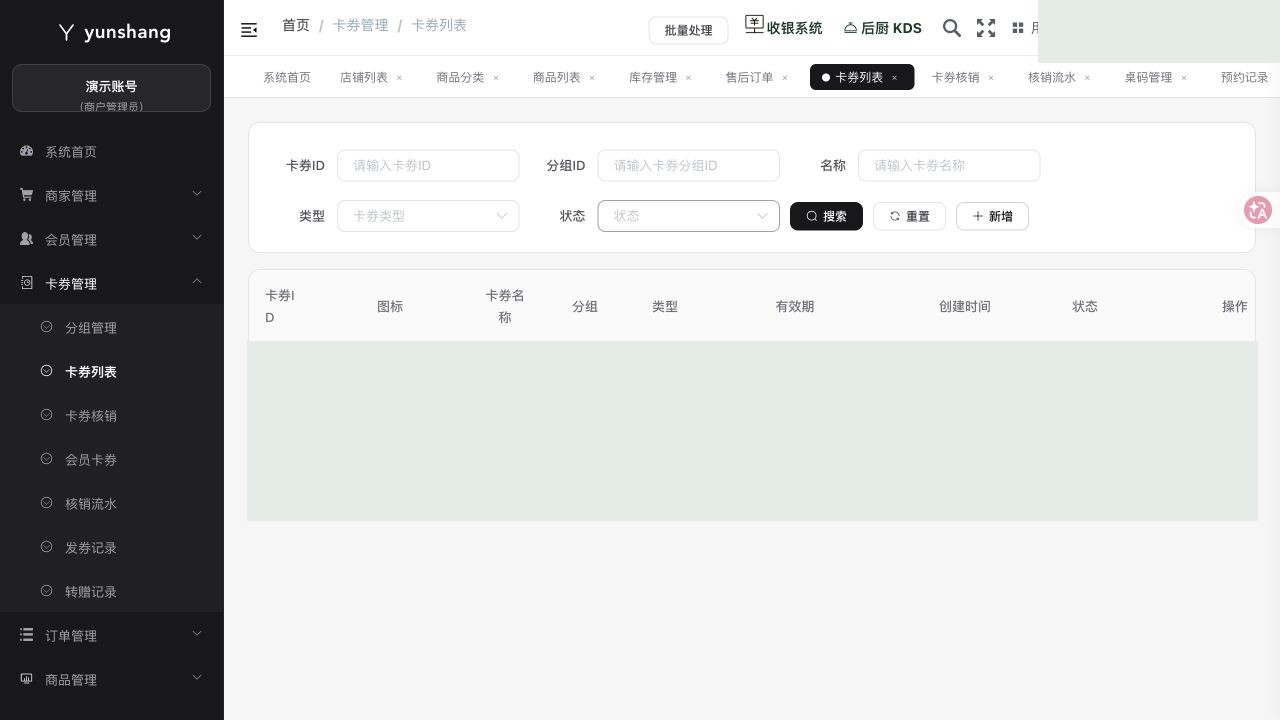The width and height of the screenshot is (1280, 720).
Task: Click the circle icon beside 会员卡券
Action: [x=46, y=459]
